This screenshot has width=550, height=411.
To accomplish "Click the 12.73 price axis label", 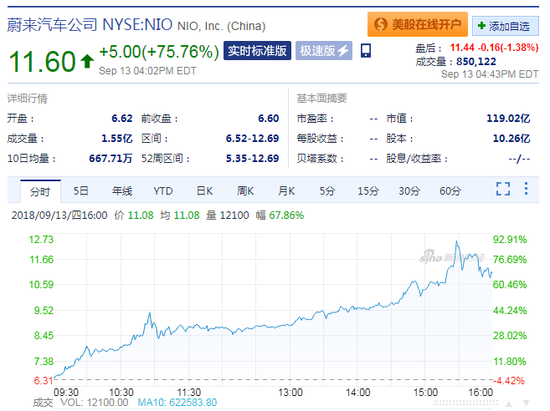I will pos(41,240).
